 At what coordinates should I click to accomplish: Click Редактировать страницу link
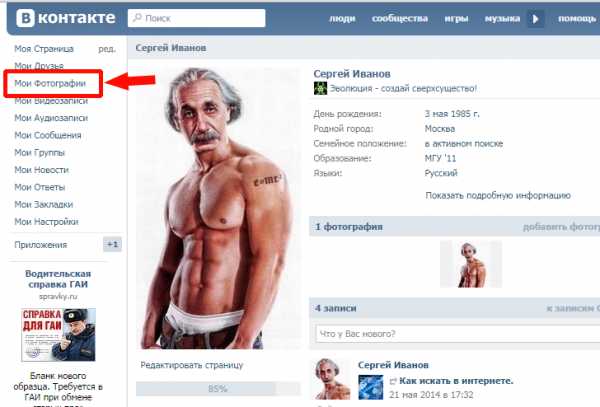192,365
